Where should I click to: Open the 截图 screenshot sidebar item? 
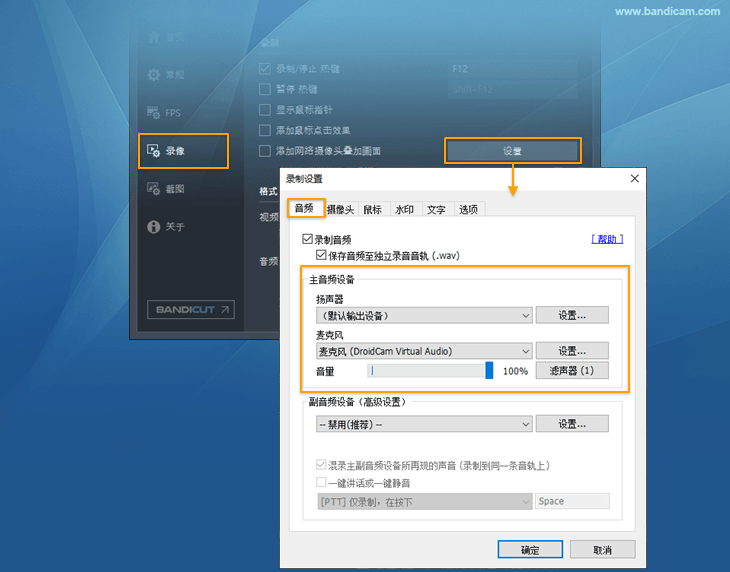[166, 188]
